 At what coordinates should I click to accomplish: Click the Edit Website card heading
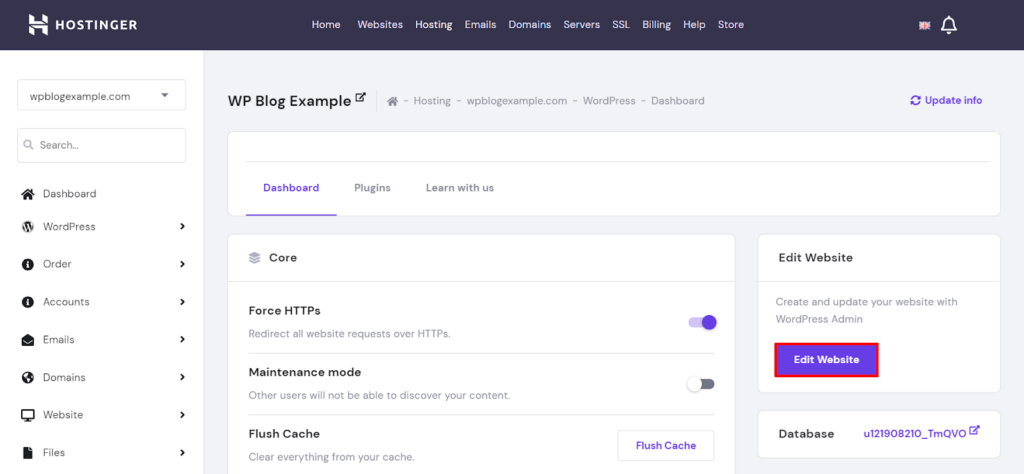click(x=816, y=258)
